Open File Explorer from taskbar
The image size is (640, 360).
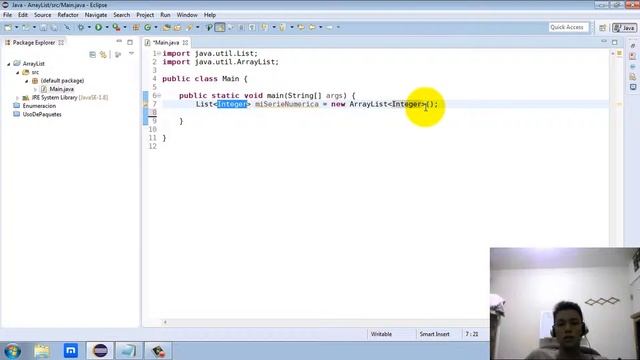[x=42, y=351]
